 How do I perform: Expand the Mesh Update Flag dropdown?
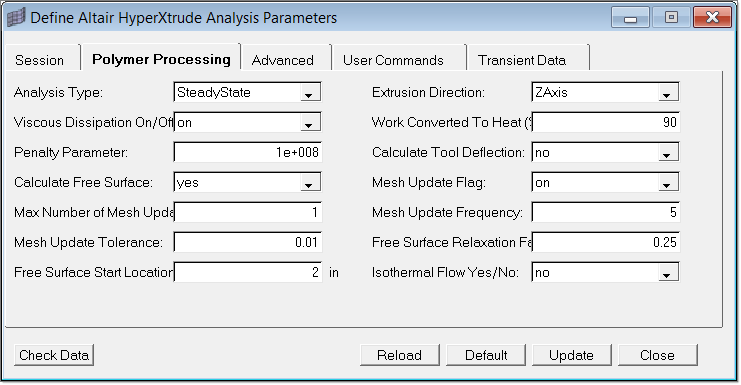click(605, 182)
